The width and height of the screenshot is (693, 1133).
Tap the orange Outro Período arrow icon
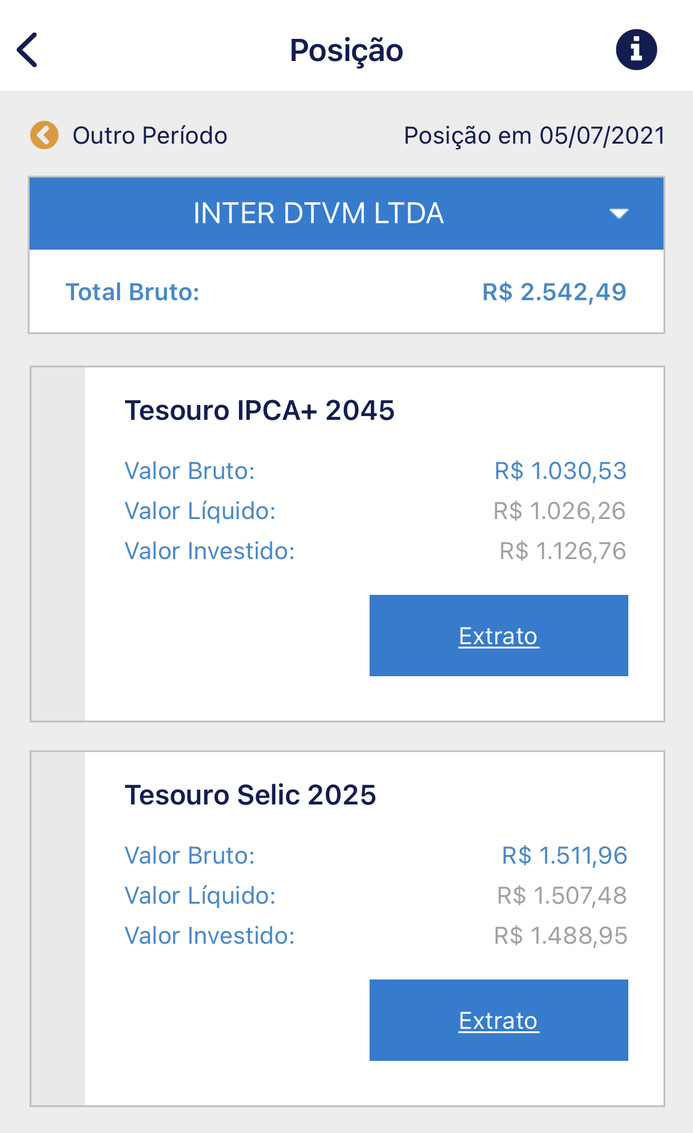[44, 135]
